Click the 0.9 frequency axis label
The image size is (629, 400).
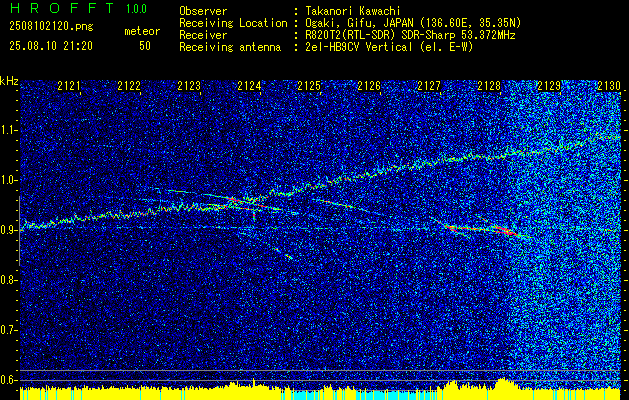[8, 230]
